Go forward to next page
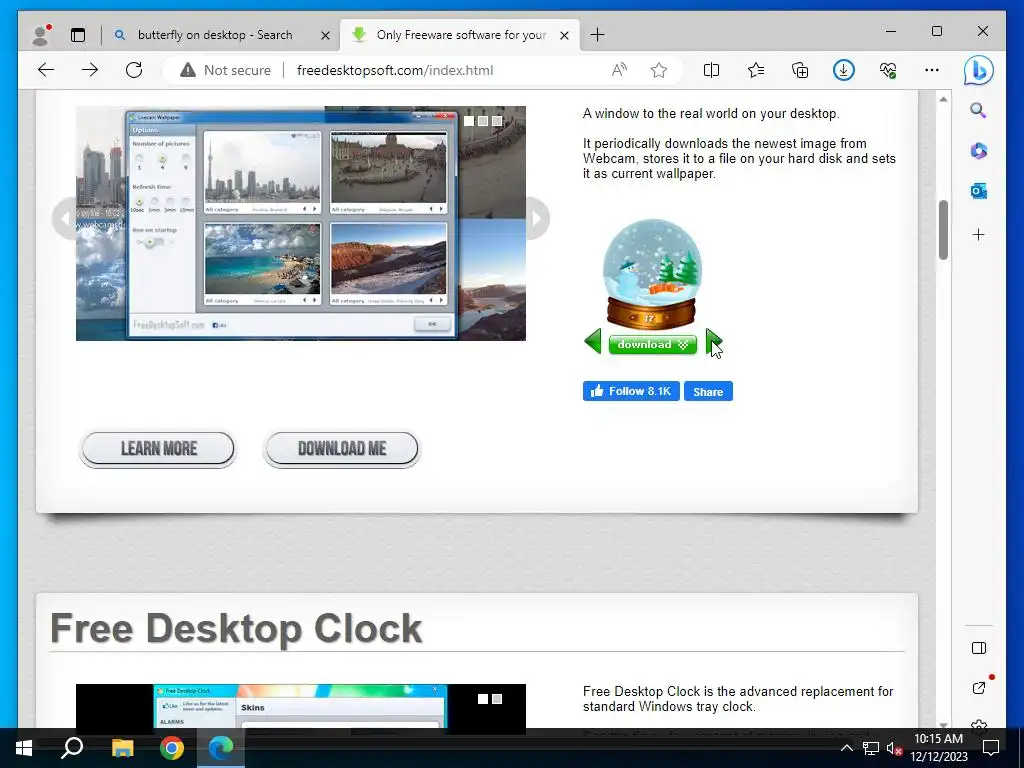The width and height of the screenshot is (1024, 768). click(x=90, y=70)
